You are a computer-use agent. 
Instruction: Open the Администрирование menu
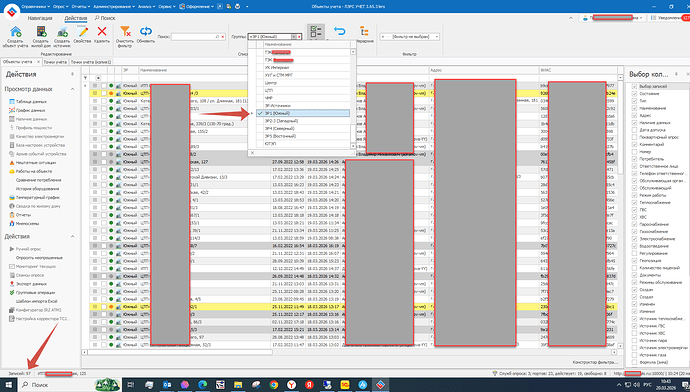tap(114, 7)
